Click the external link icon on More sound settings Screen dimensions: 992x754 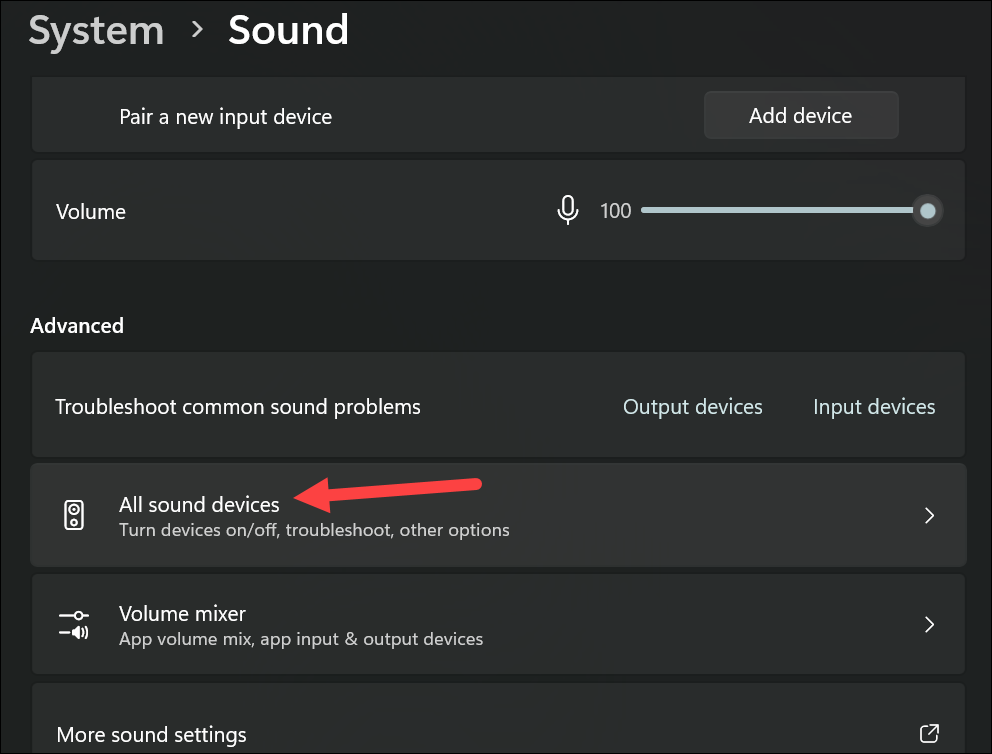coord(928,734)
